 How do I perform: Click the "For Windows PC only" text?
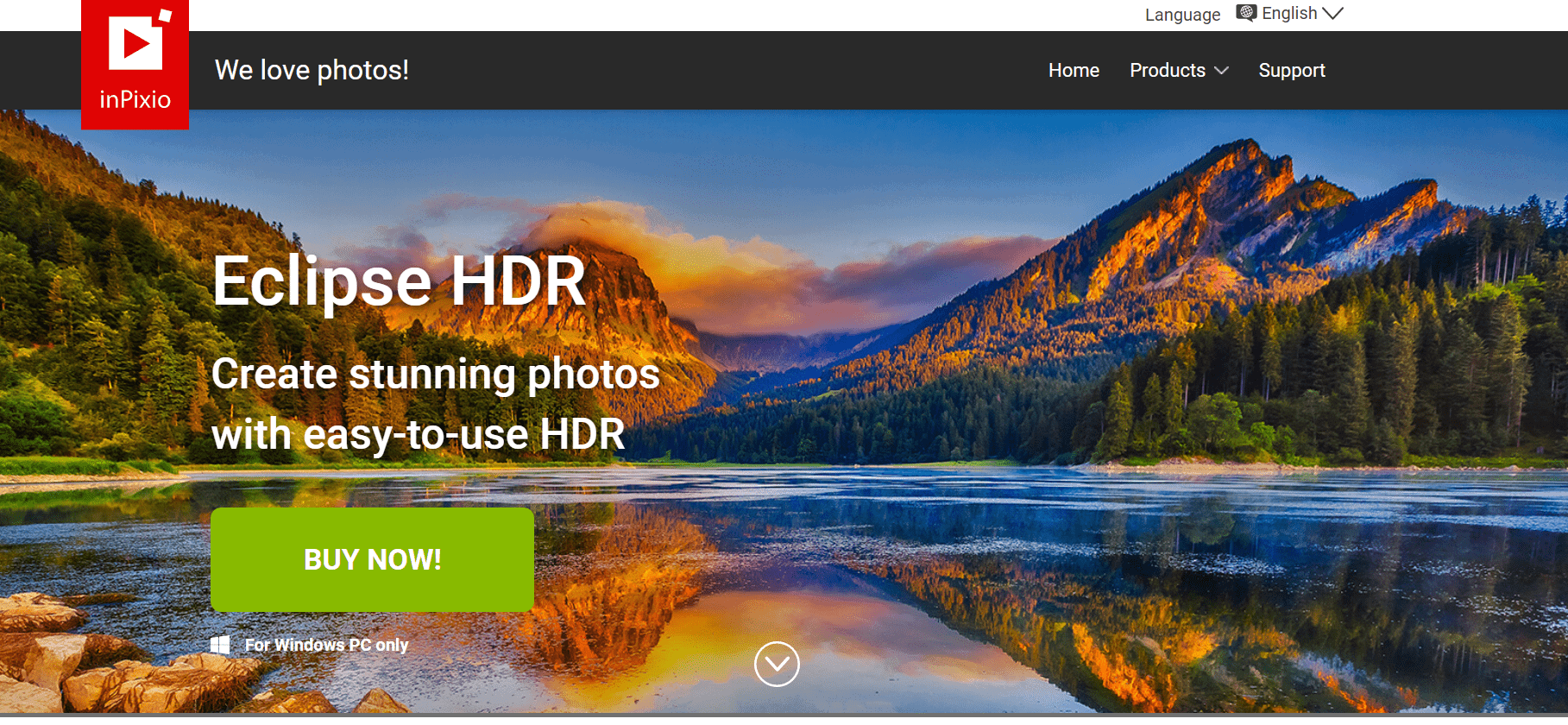326,645
